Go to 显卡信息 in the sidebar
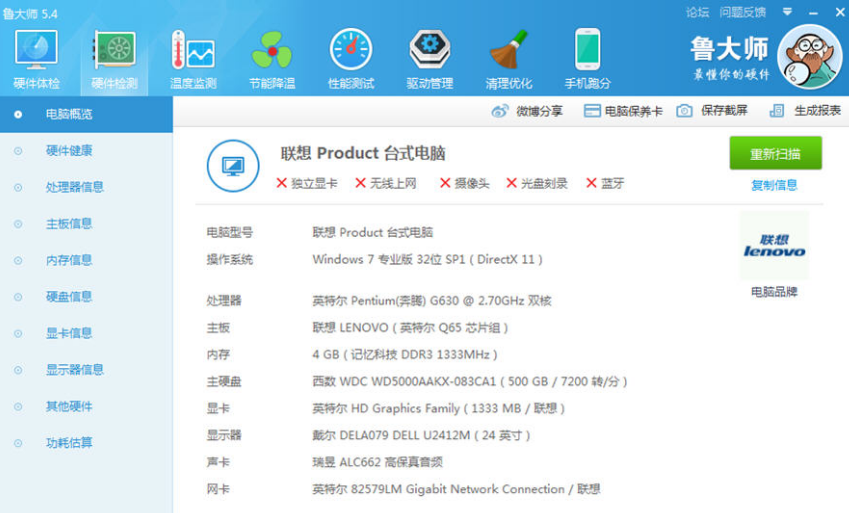849x513 pixels. click(69, 333)
